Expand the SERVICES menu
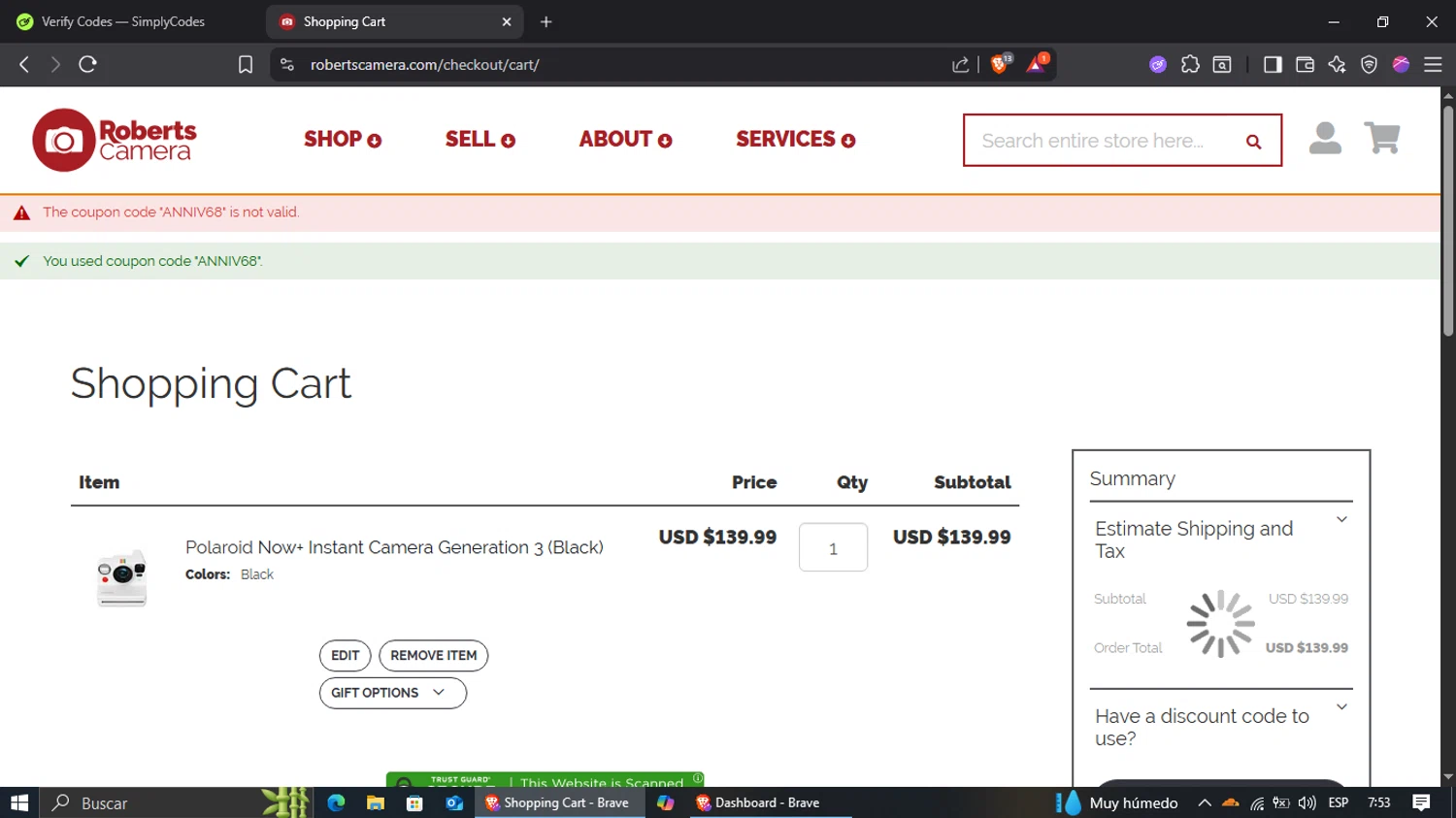Image resolution: width=1456 pixels, height=818 pixels. point(795,140)
